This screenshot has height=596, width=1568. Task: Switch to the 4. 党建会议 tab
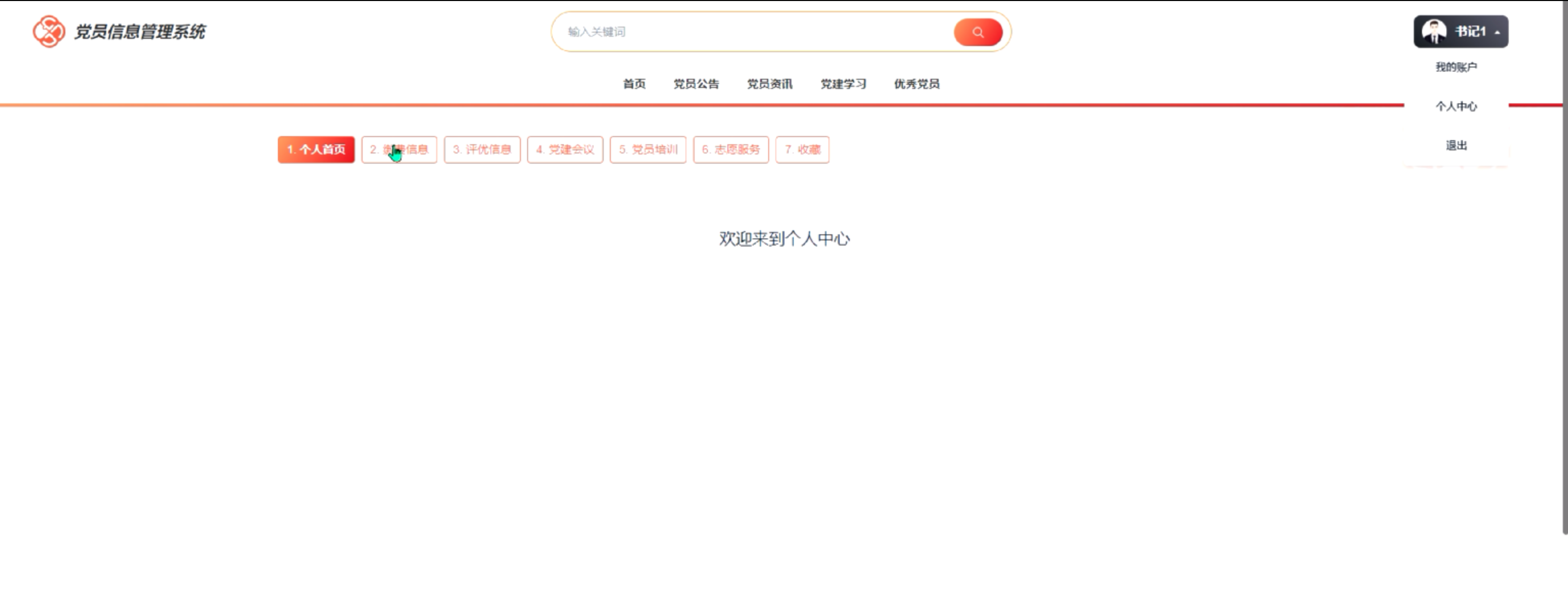tap(565, 150)
